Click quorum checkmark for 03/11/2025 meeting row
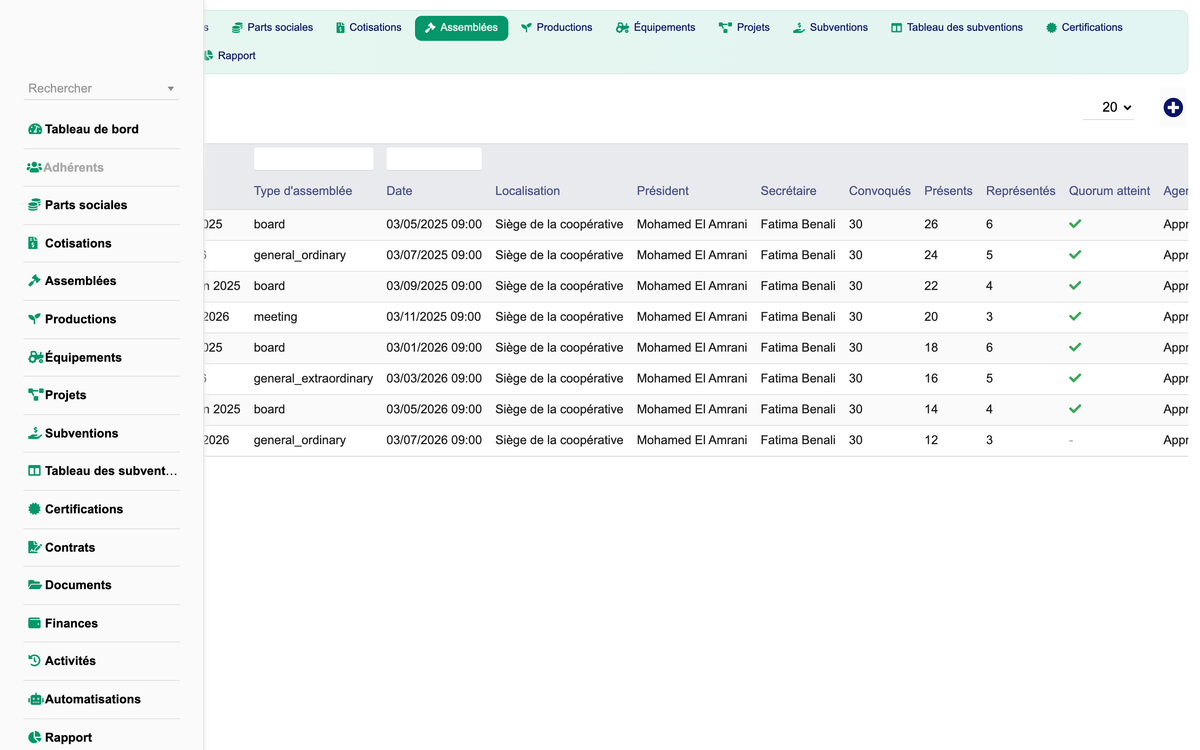Viewport: 1200px width, 750px height. 1075,317
